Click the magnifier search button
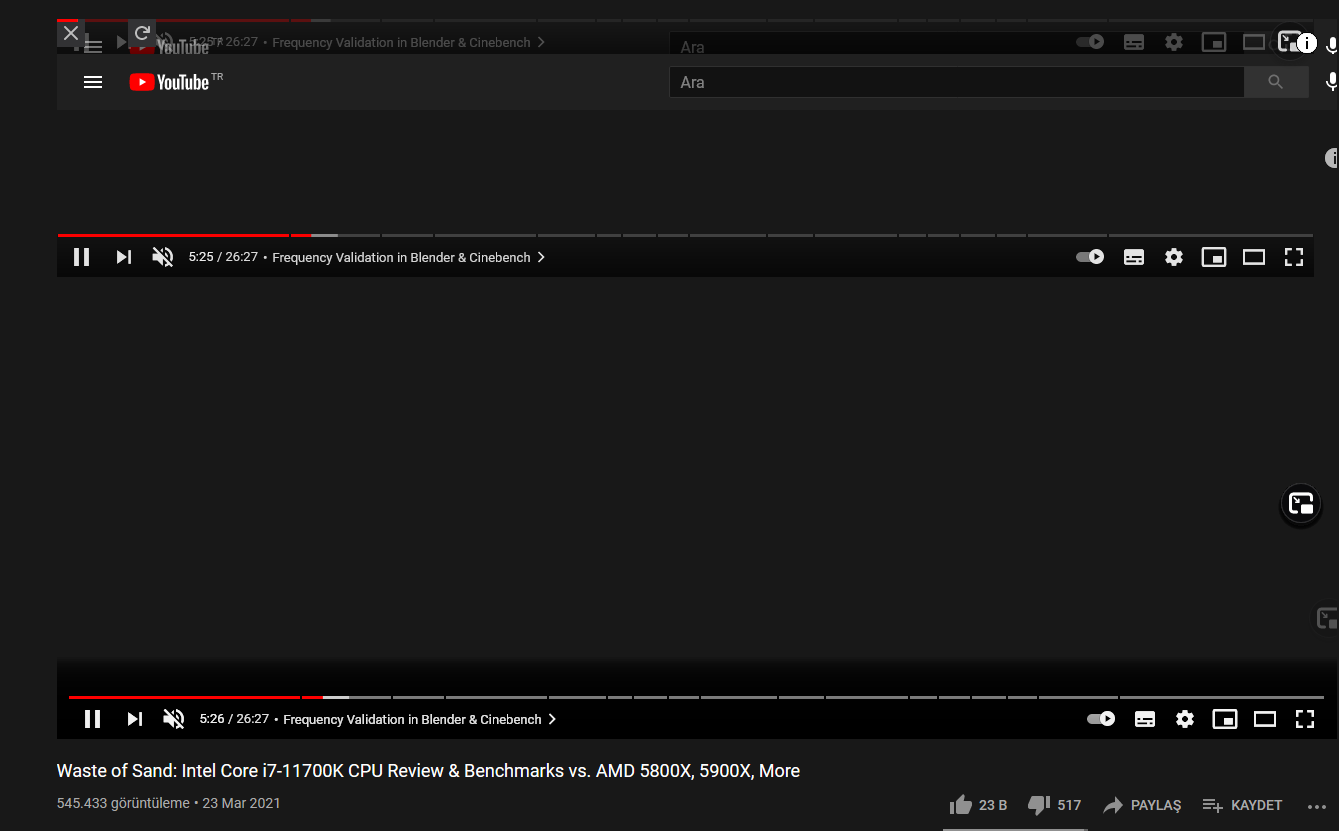The image size is (1339, 831). (x=1275, y=82)
